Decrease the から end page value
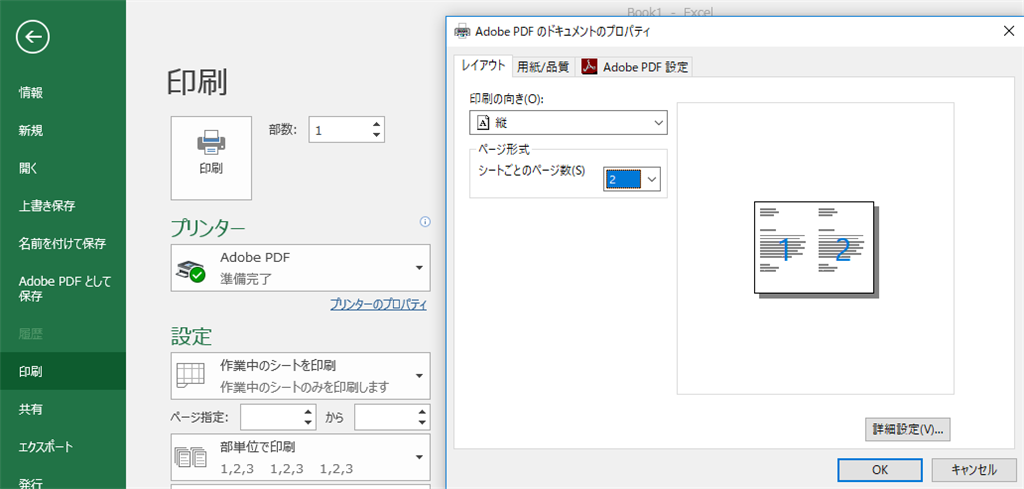 click(423, 423)
